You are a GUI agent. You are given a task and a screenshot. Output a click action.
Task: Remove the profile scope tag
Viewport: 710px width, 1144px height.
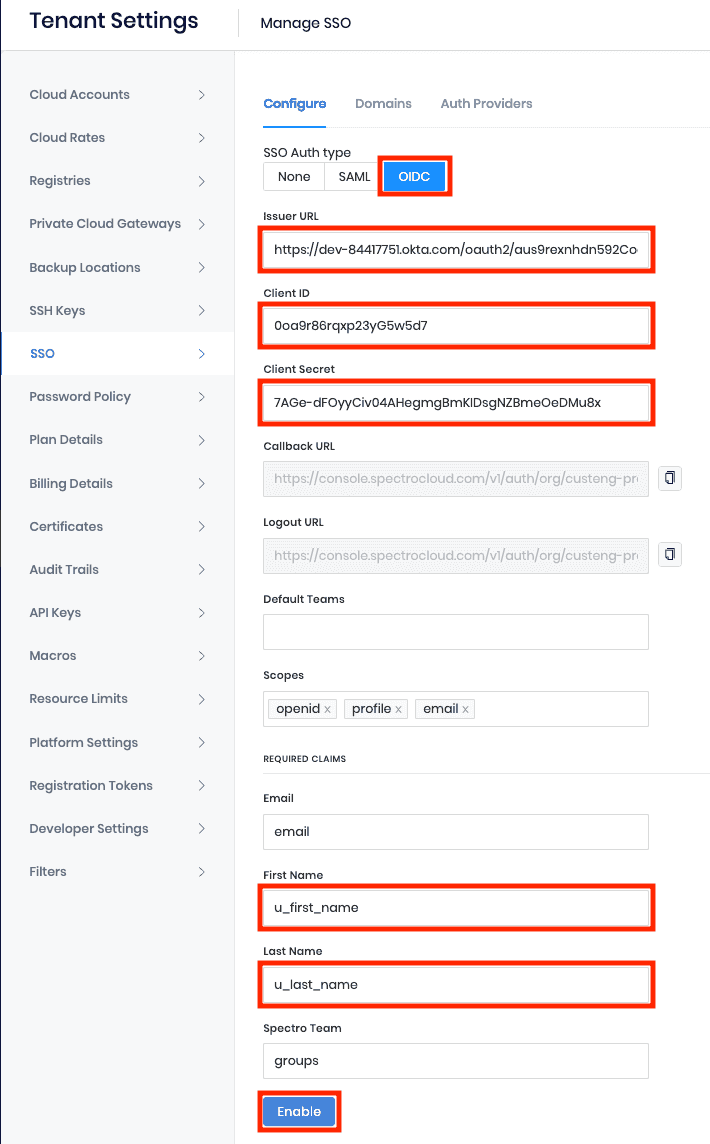[398, 709]
